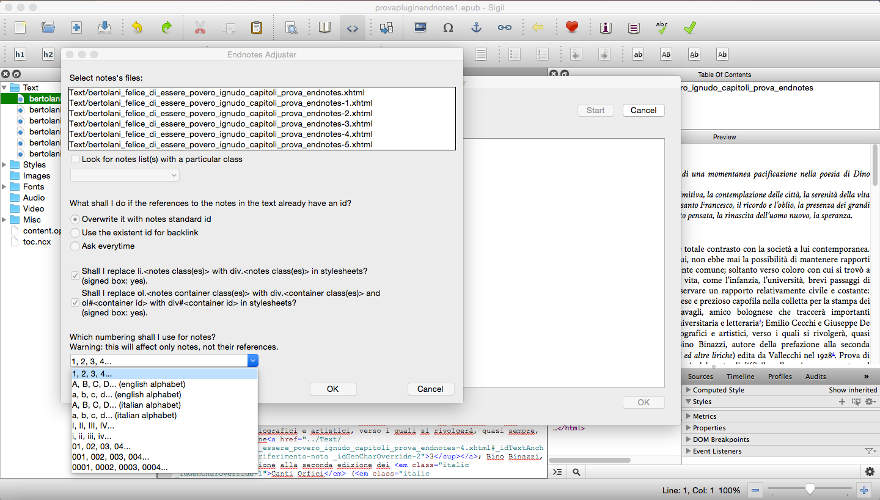Open the Metadata Editor icon
Viewport: 880px width, 500px height.
point(606,27)
